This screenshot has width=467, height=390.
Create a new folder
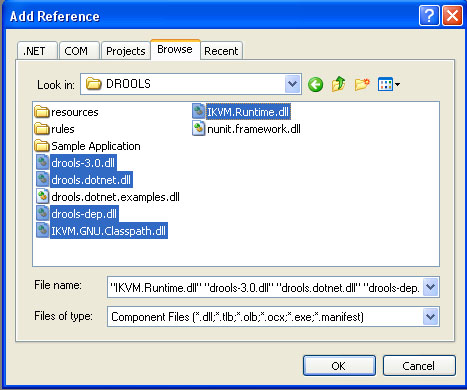[x=362, y=84]
